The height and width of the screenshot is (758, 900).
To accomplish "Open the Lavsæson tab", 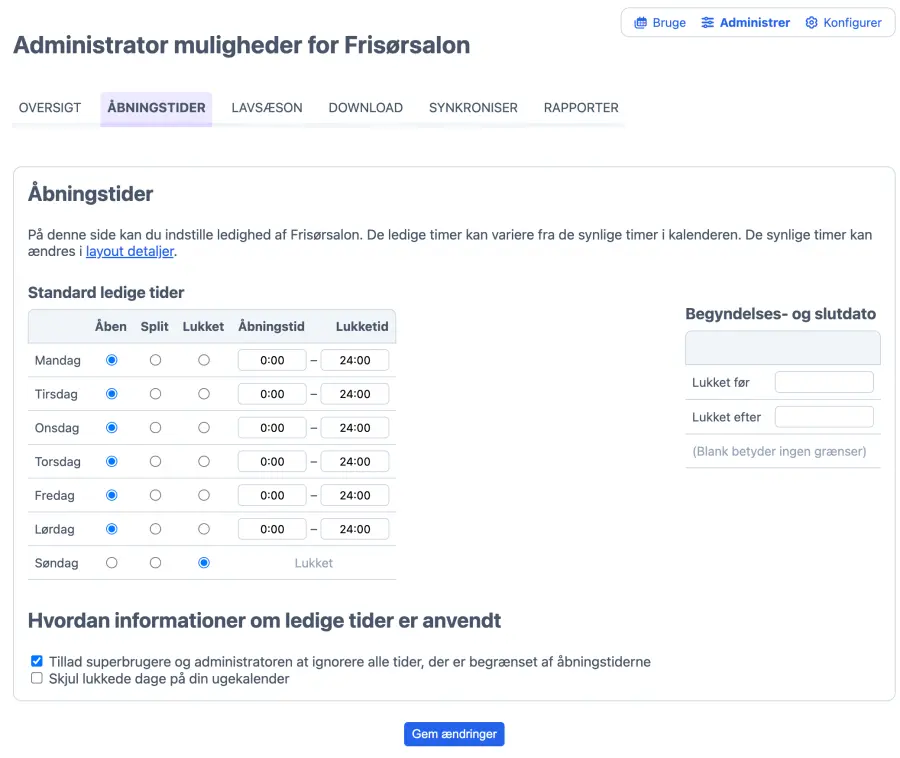I will click(x=267, y=108).
